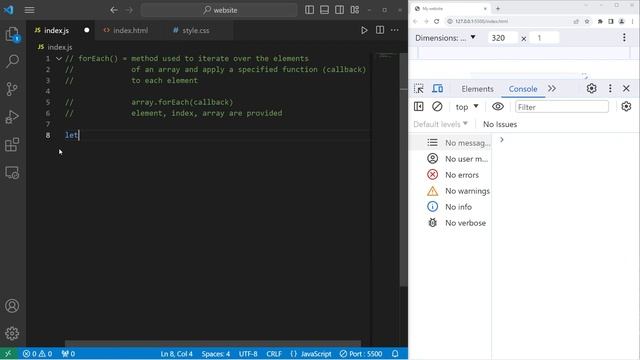Image resolution: width=640 pixels, height=360 pixels.
Task: Toggle the bottom panel layout icon
Action: pos(324,10)
